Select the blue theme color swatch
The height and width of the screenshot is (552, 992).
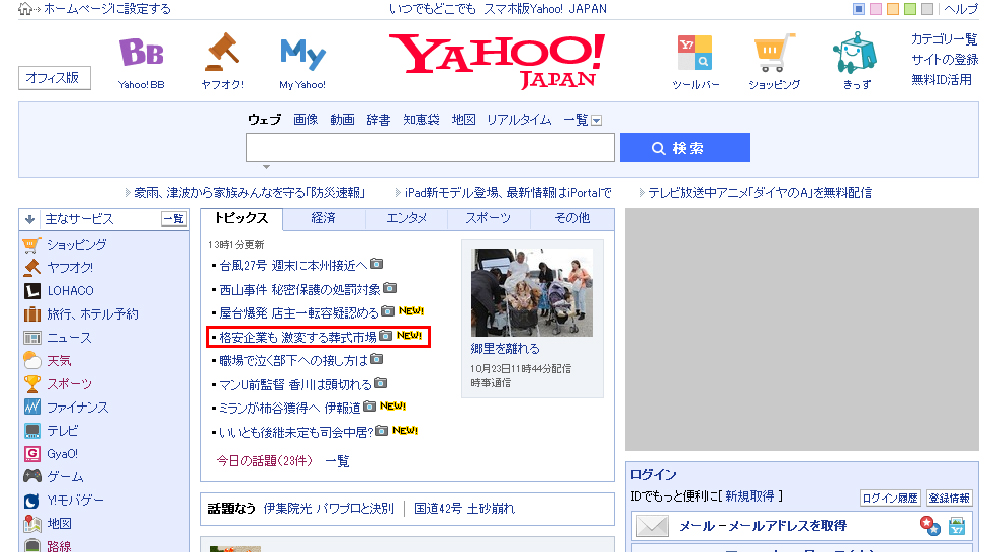point(859,9)
